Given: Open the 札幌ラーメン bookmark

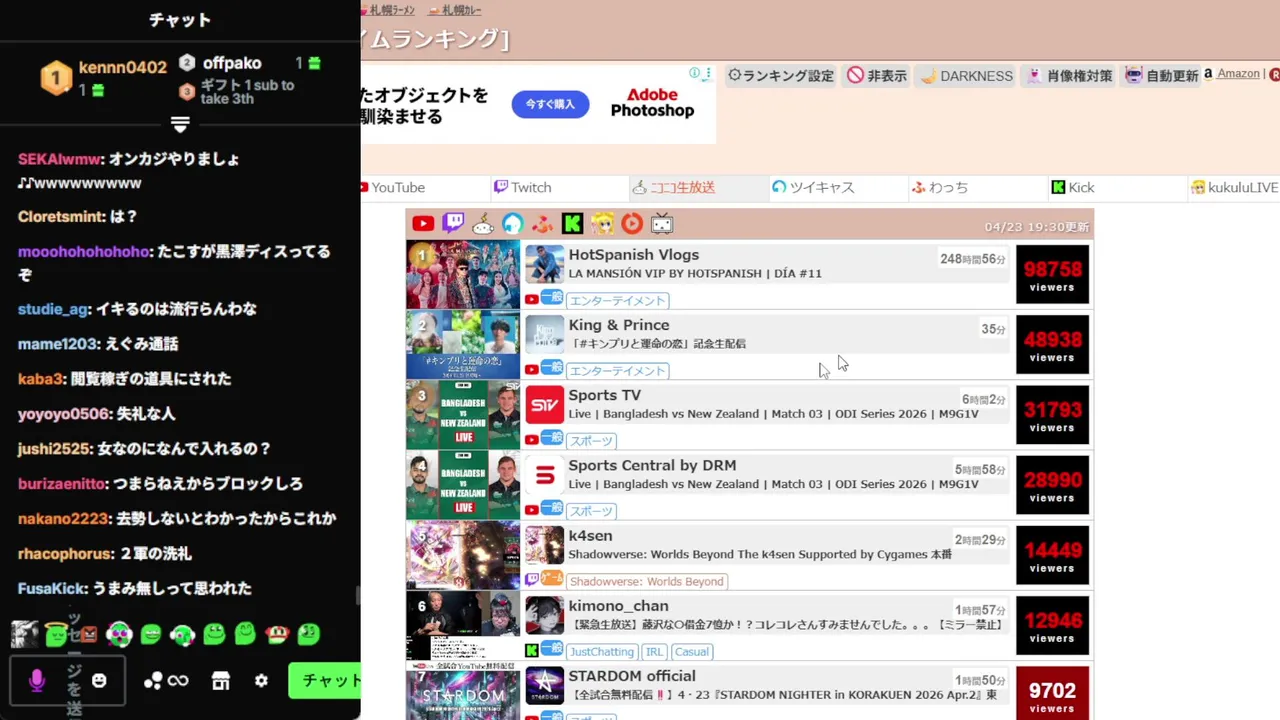Looking at the screenshot, I should tap(391, 10).
